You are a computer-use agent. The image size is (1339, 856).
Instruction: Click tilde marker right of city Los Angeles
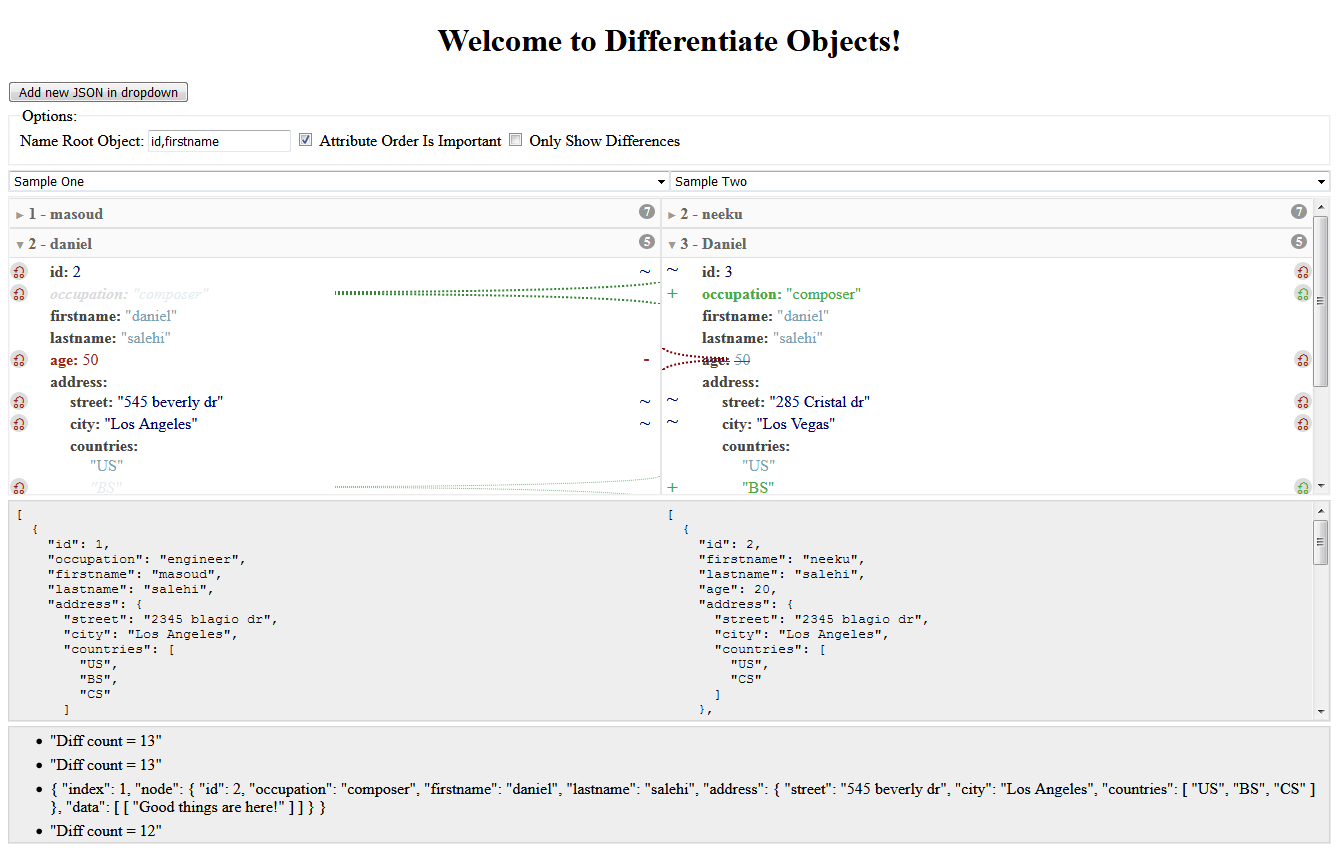[645, 424]
